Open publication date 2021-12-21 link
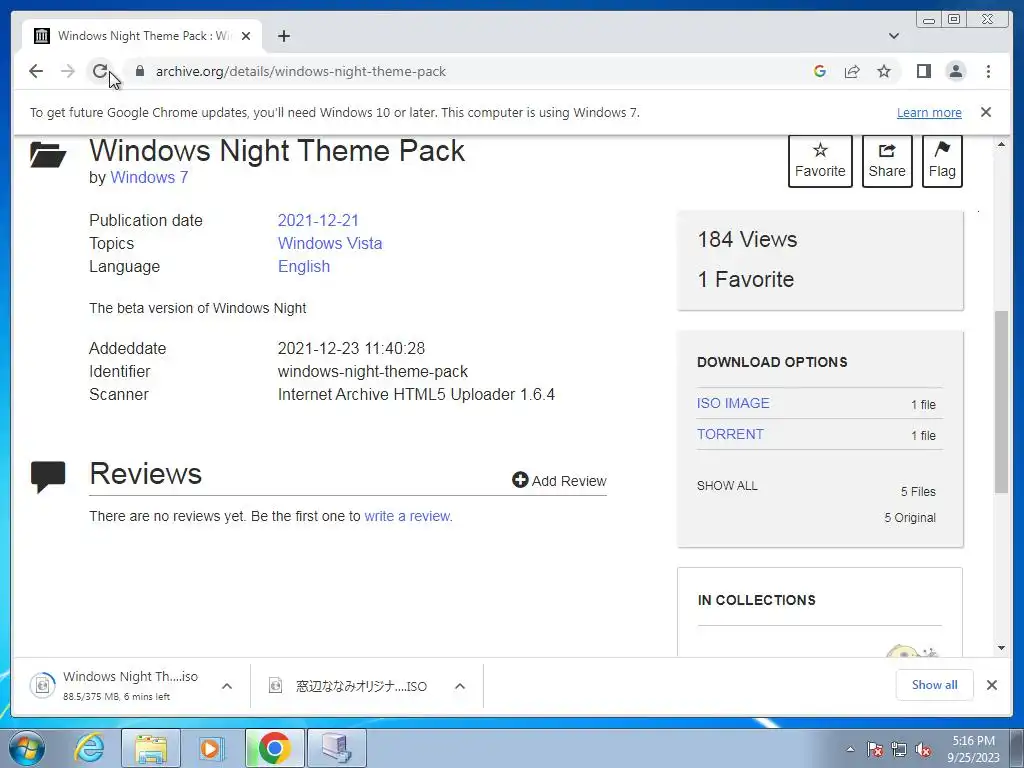The width and height of the screenshot is (1024, 768). [x=318, y=220]
